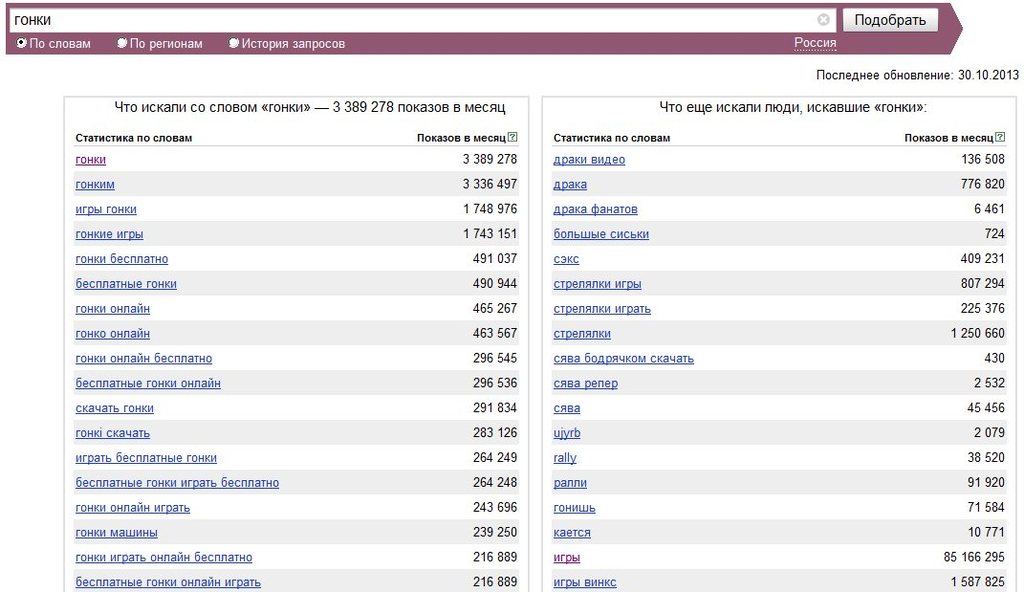Open the 'драки видео' related query
Viewport: 1024px width, 592px height.
pyautogui.click(x=589, y=159)
